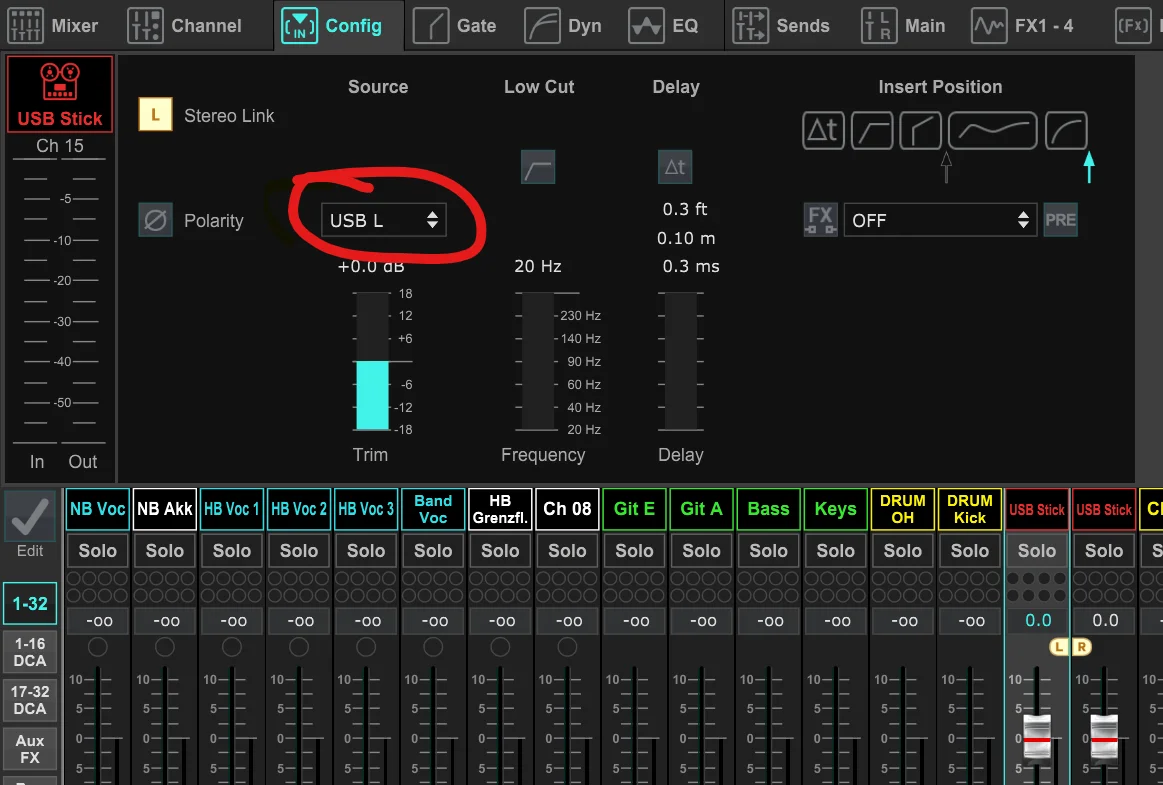Adjust the Trim level slider
The height and width of the screenshot is (785, 1163).
click(372, 363)
